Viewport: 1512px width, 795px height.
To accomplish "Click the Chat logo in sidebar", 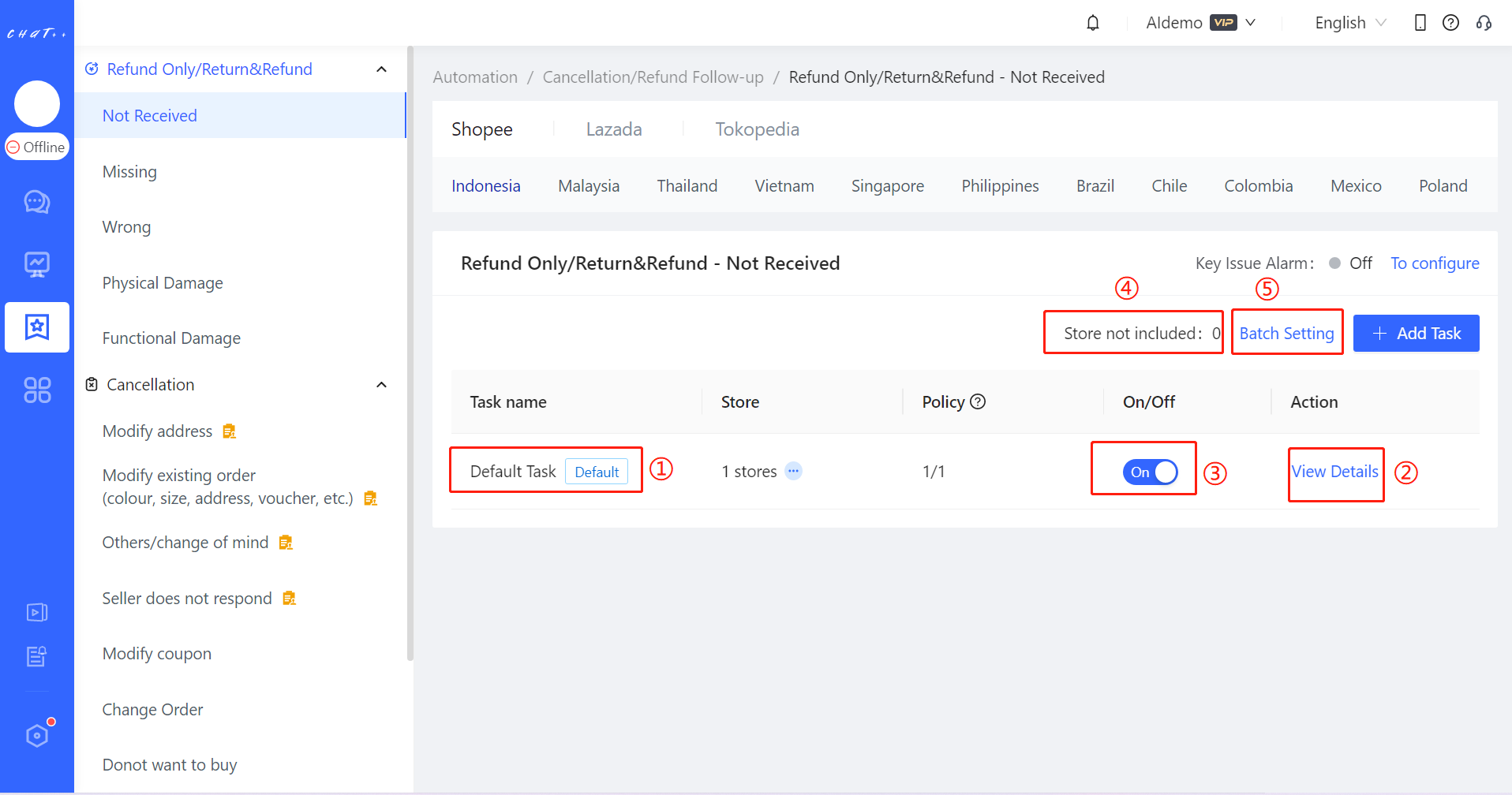I will (36, 33).
